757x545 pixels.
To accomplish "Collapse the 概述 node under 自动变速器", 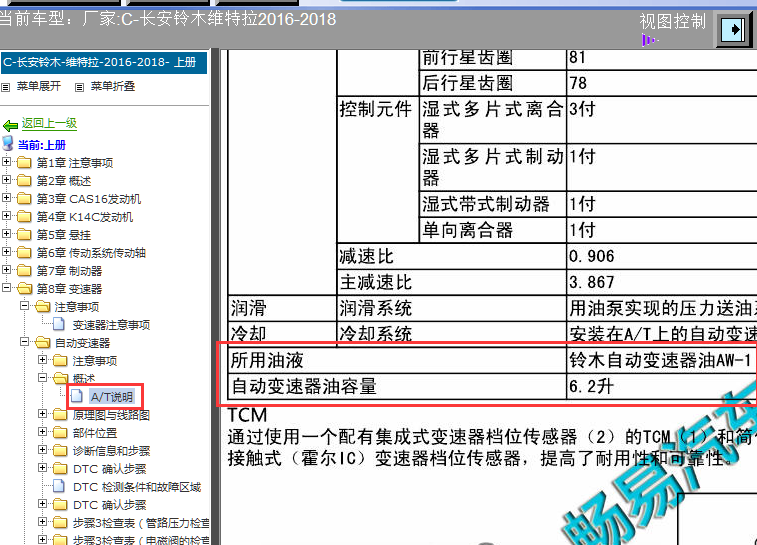I will 42,377.
